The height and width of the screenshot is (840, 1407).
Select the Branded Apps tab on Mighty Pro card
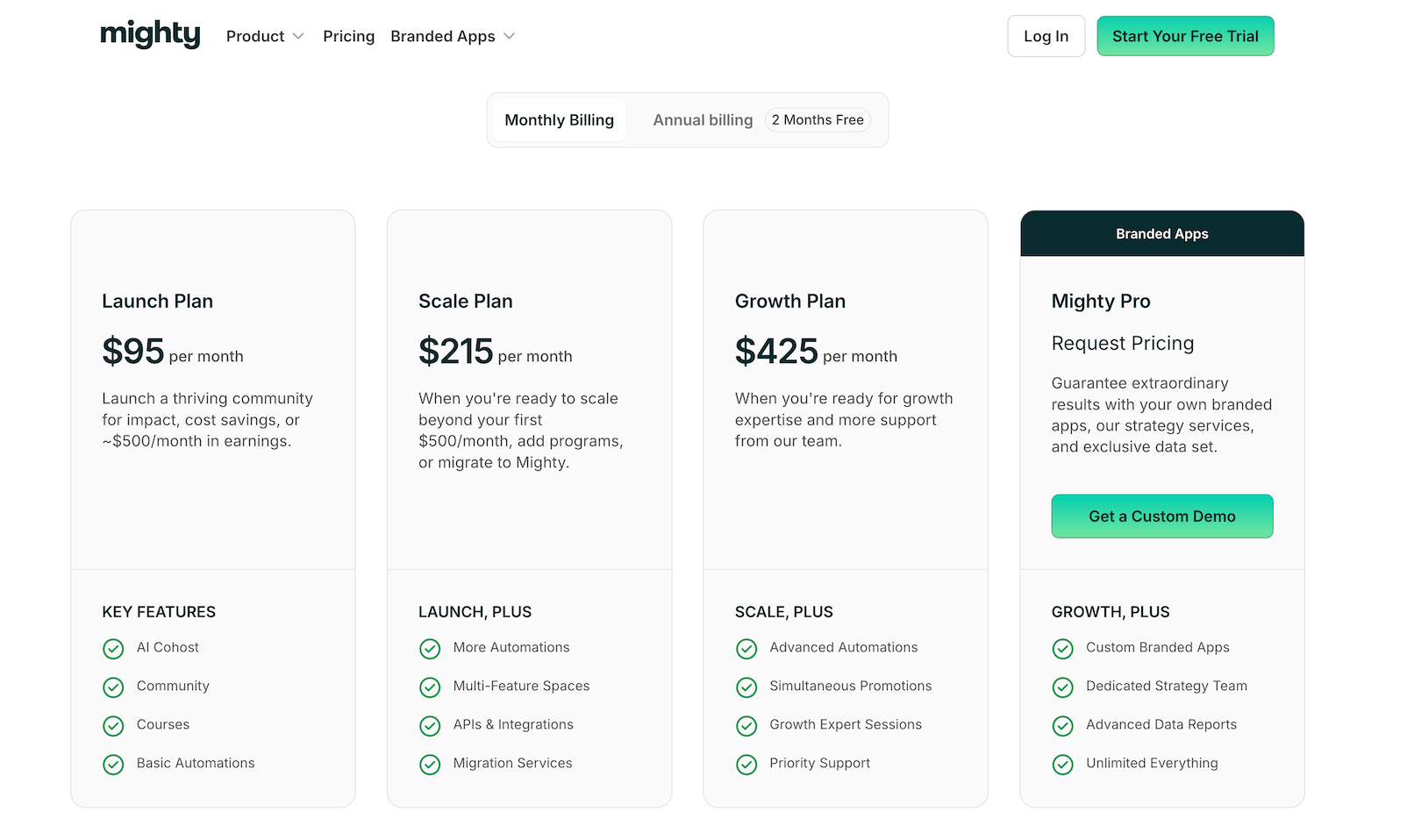(1161, 234)
